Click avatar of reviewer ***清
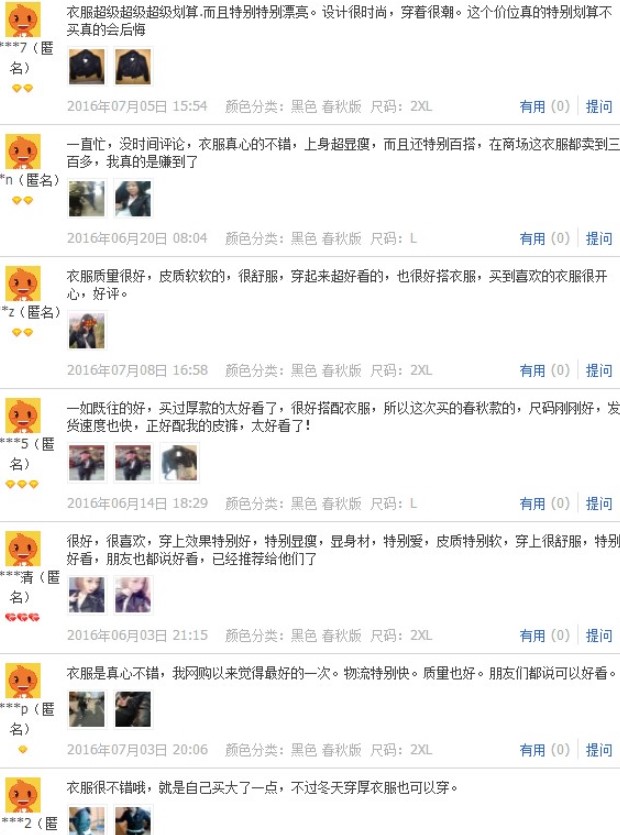Image resolution: width=620 pixels, height=835 pixels. tap(23, 549)
